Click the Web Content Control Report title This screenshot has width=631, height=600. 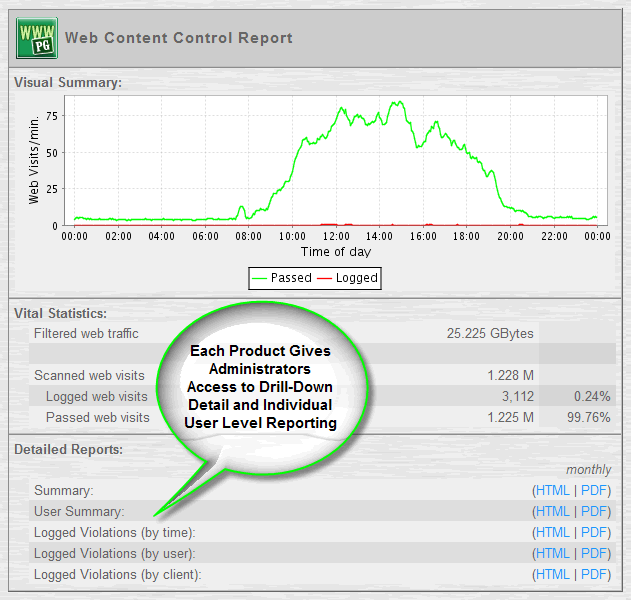point(179,38)
